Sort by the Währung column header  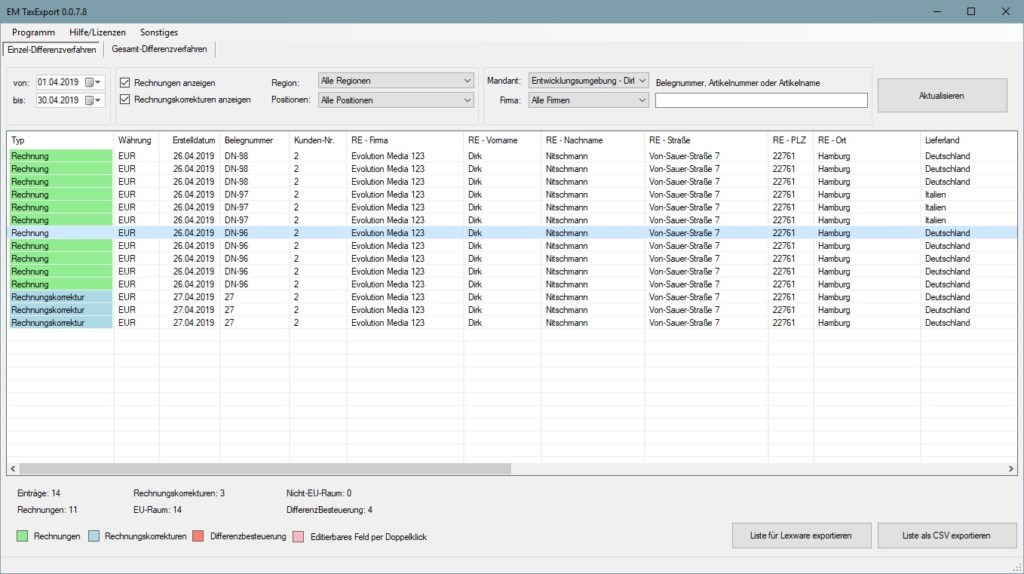point(136,140)
